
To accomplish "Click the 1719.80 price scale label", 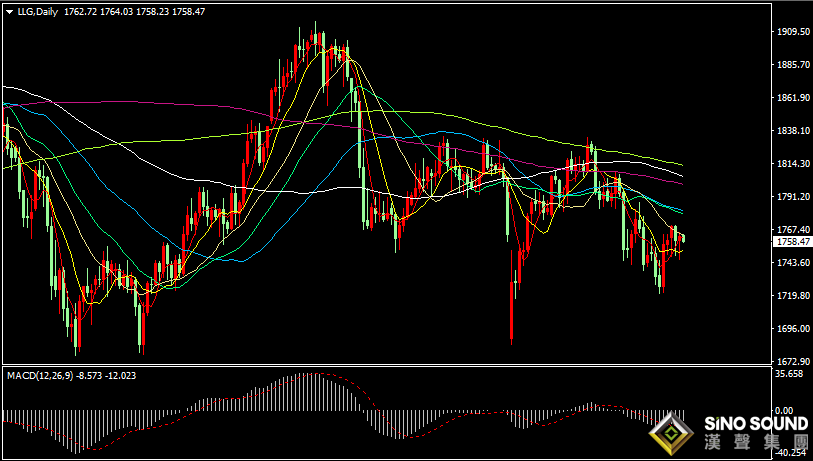I will coord(793,296).
